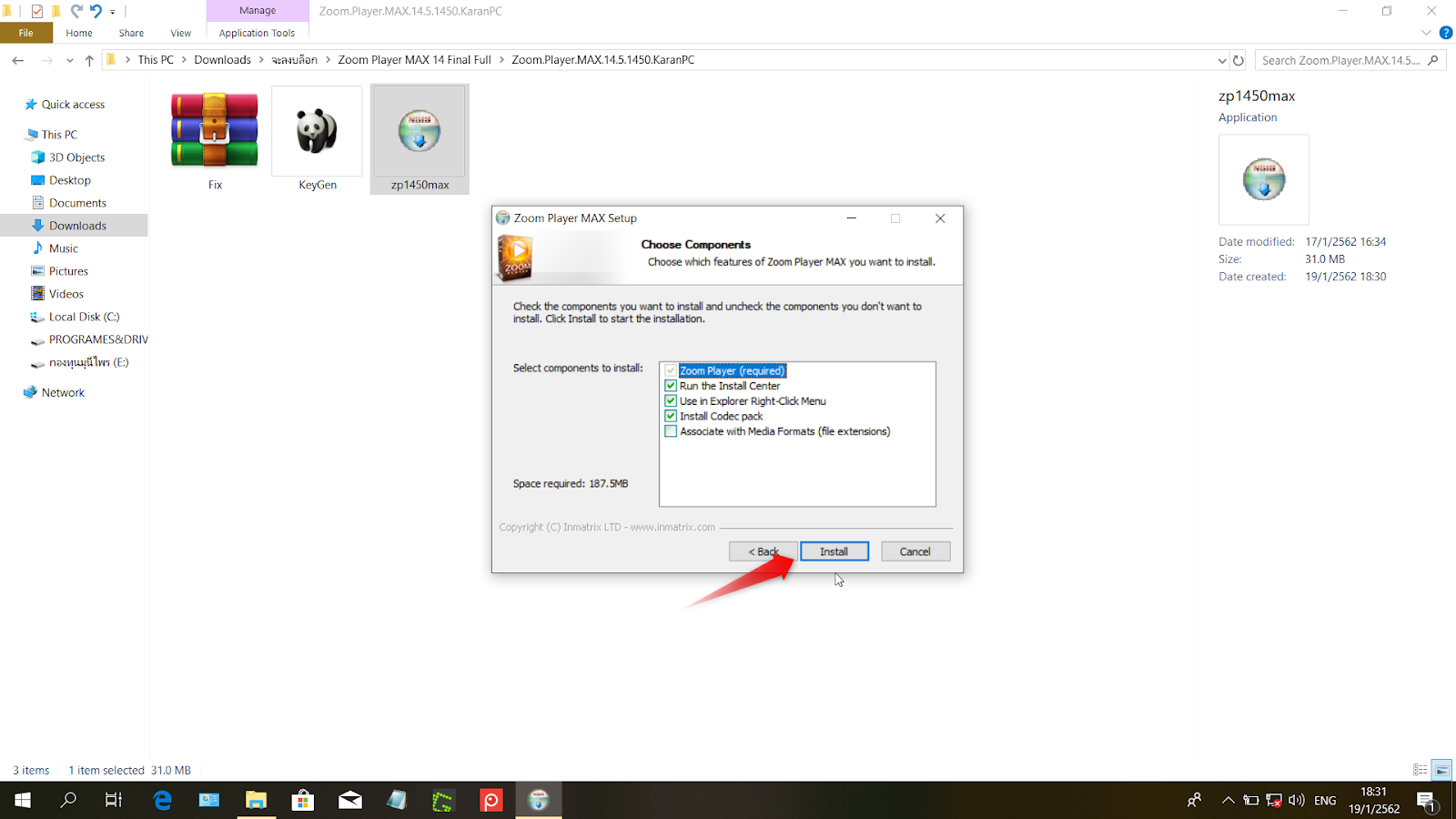
Task: Open the Windows Start menu
Action: 23,800
